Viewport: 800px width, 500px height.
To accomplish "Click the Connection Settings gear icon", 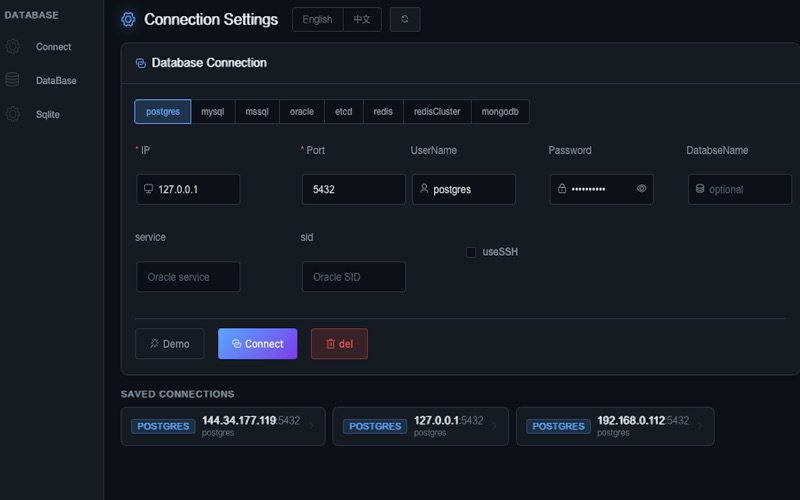I will tap(128, 19).
